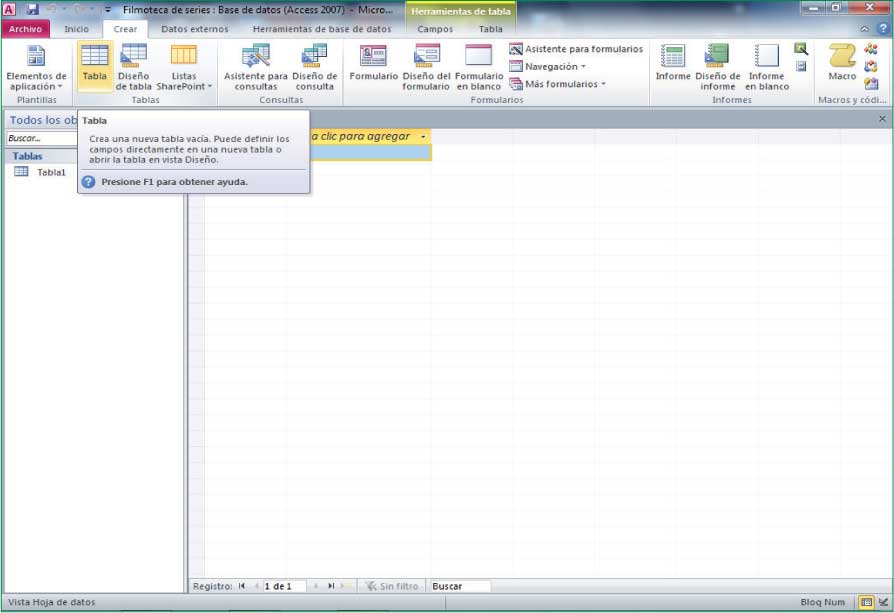Open Diseño de tabla
894x613 pixels.
[133, 67]
